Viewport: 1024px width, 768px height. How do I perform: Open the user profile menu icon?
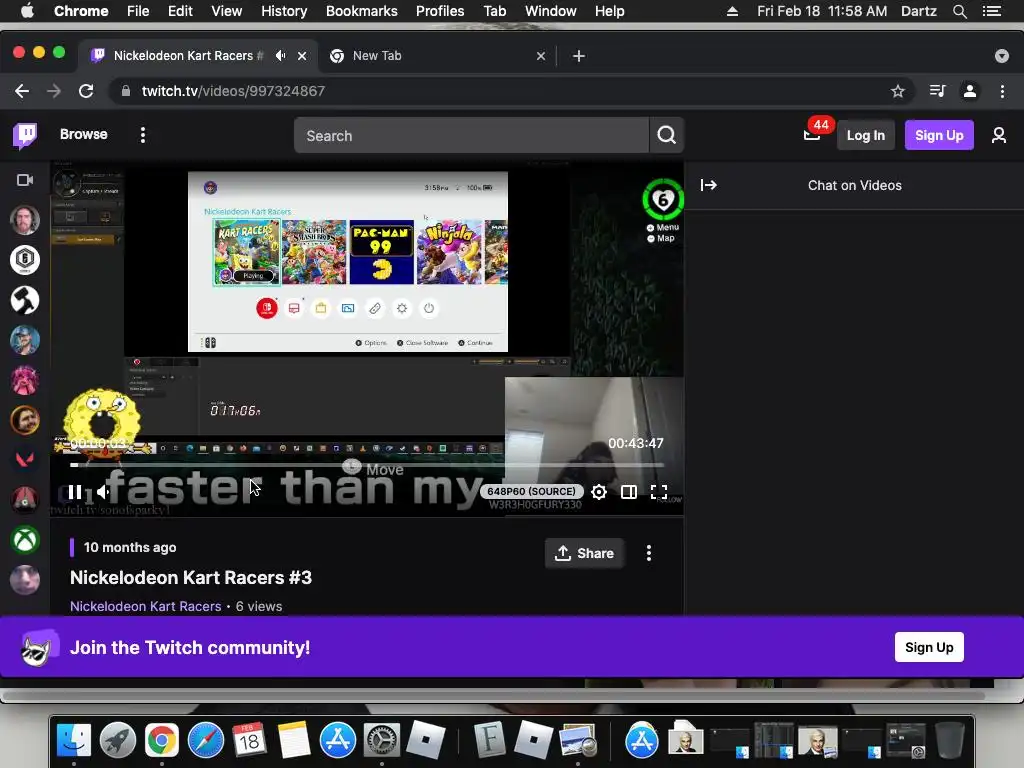(x=999, y=135)
